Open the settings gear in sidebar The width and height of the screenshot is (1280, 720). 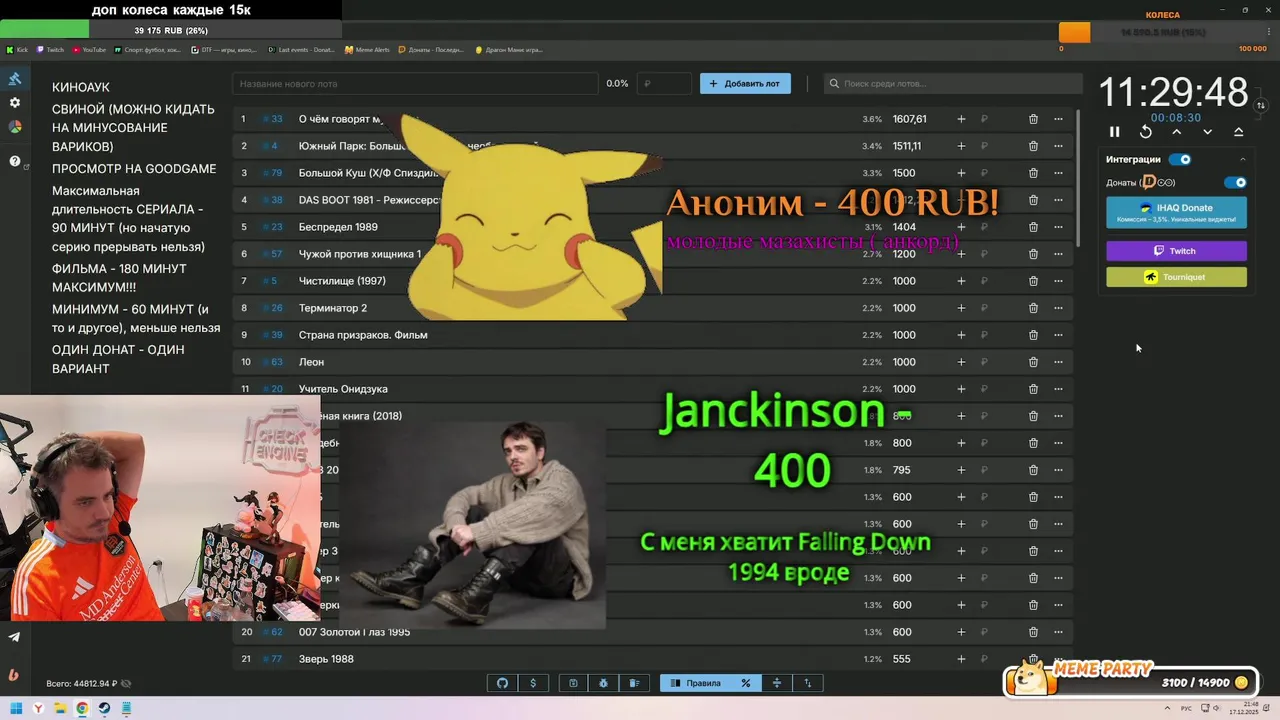click(x=15, y=103)
